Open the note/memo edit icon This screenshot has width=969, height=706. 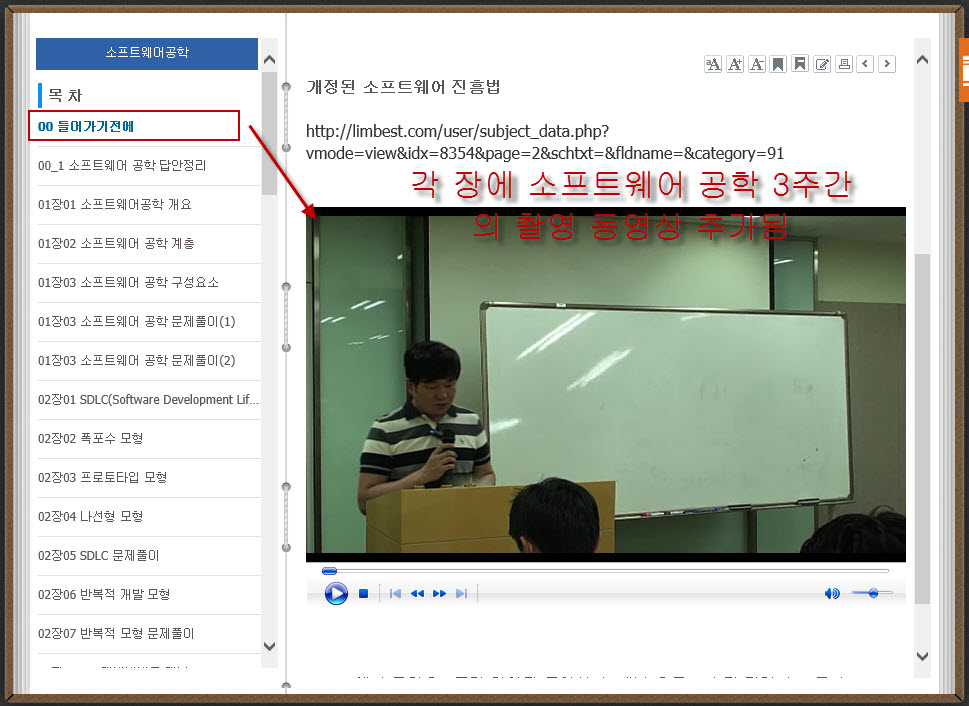pos(822,64)
